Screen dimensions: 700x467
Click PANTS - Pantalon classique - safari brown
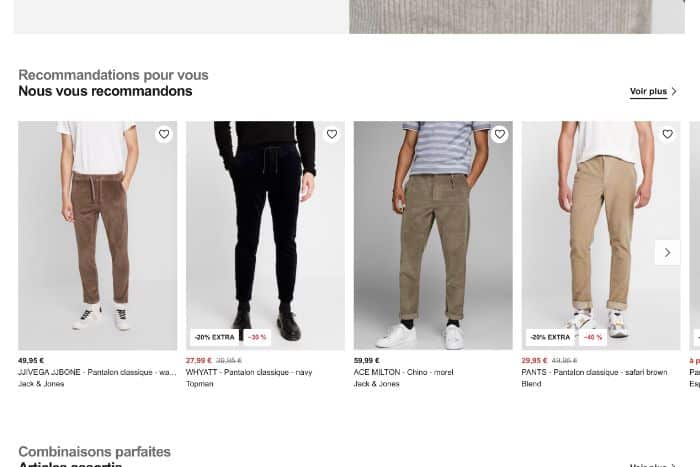[594, 372]
